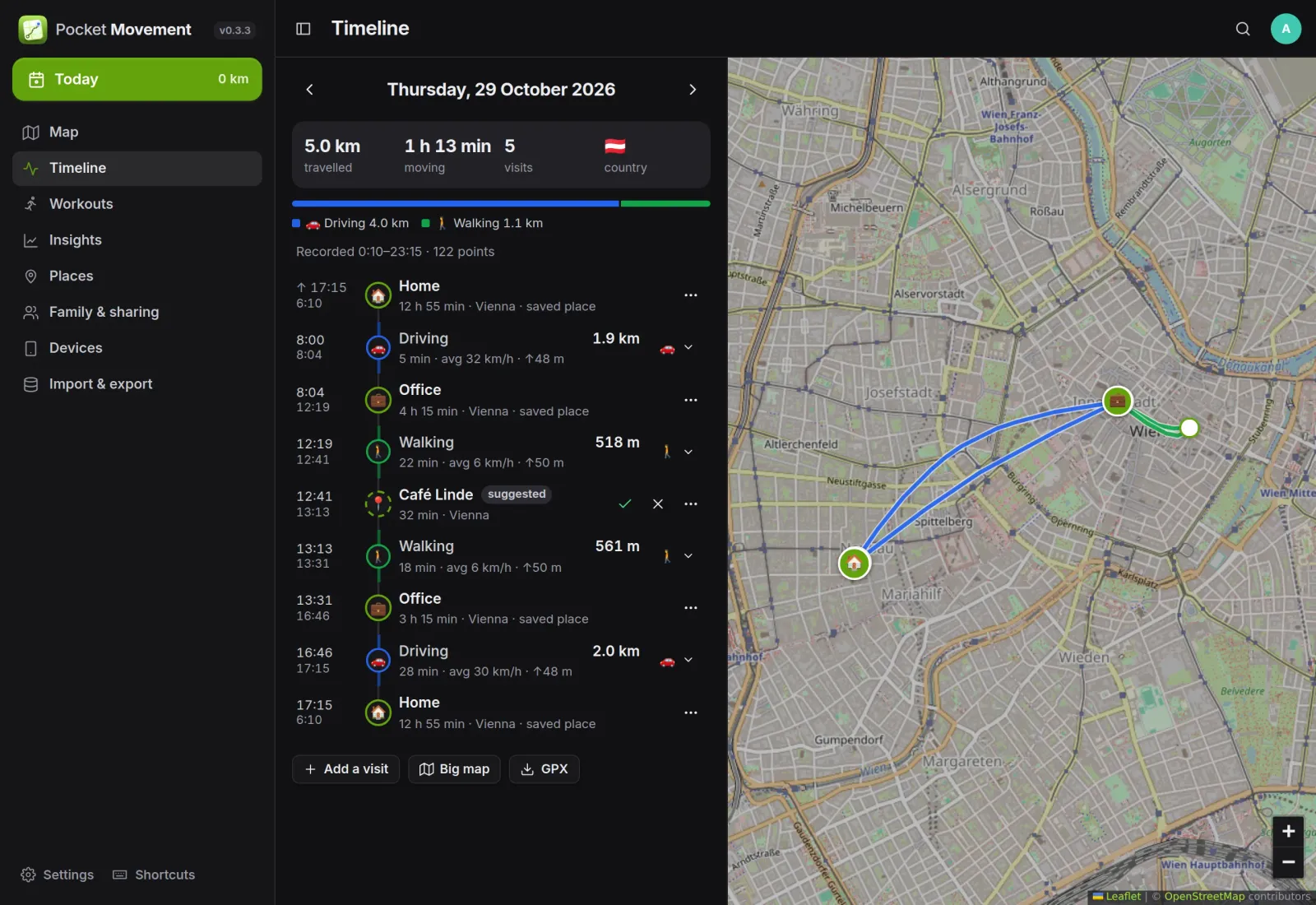Go to next day arrow
Viewport: 1316px width, 905px height.
[693, 90]
